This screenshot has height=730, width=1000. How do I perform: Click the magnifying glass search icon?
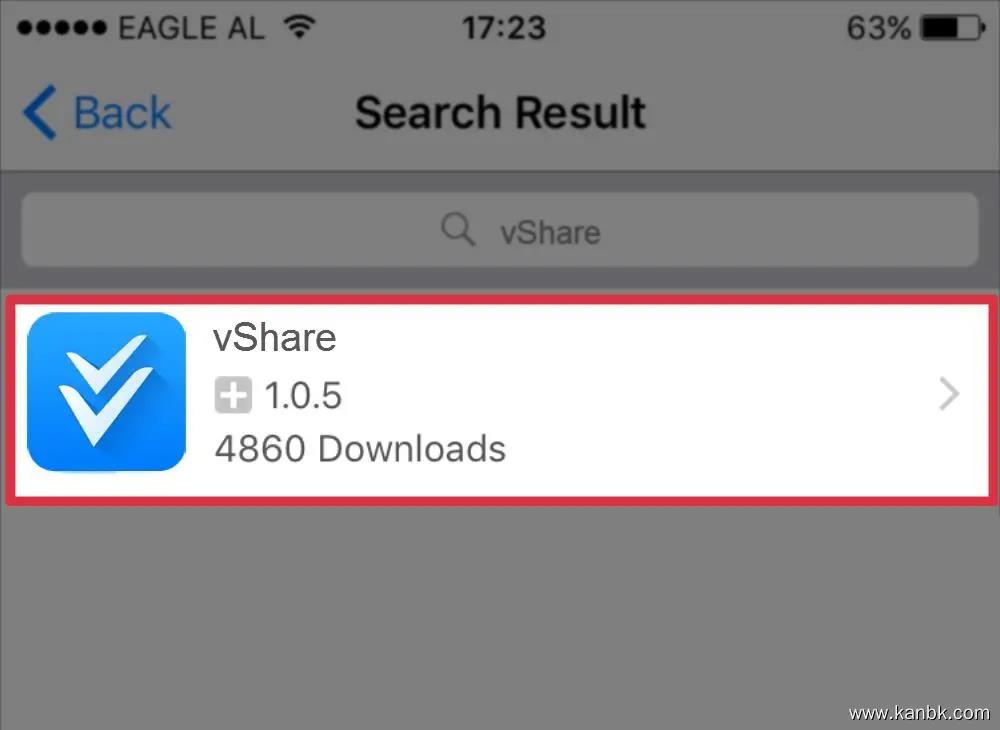[x=458, y=230]
